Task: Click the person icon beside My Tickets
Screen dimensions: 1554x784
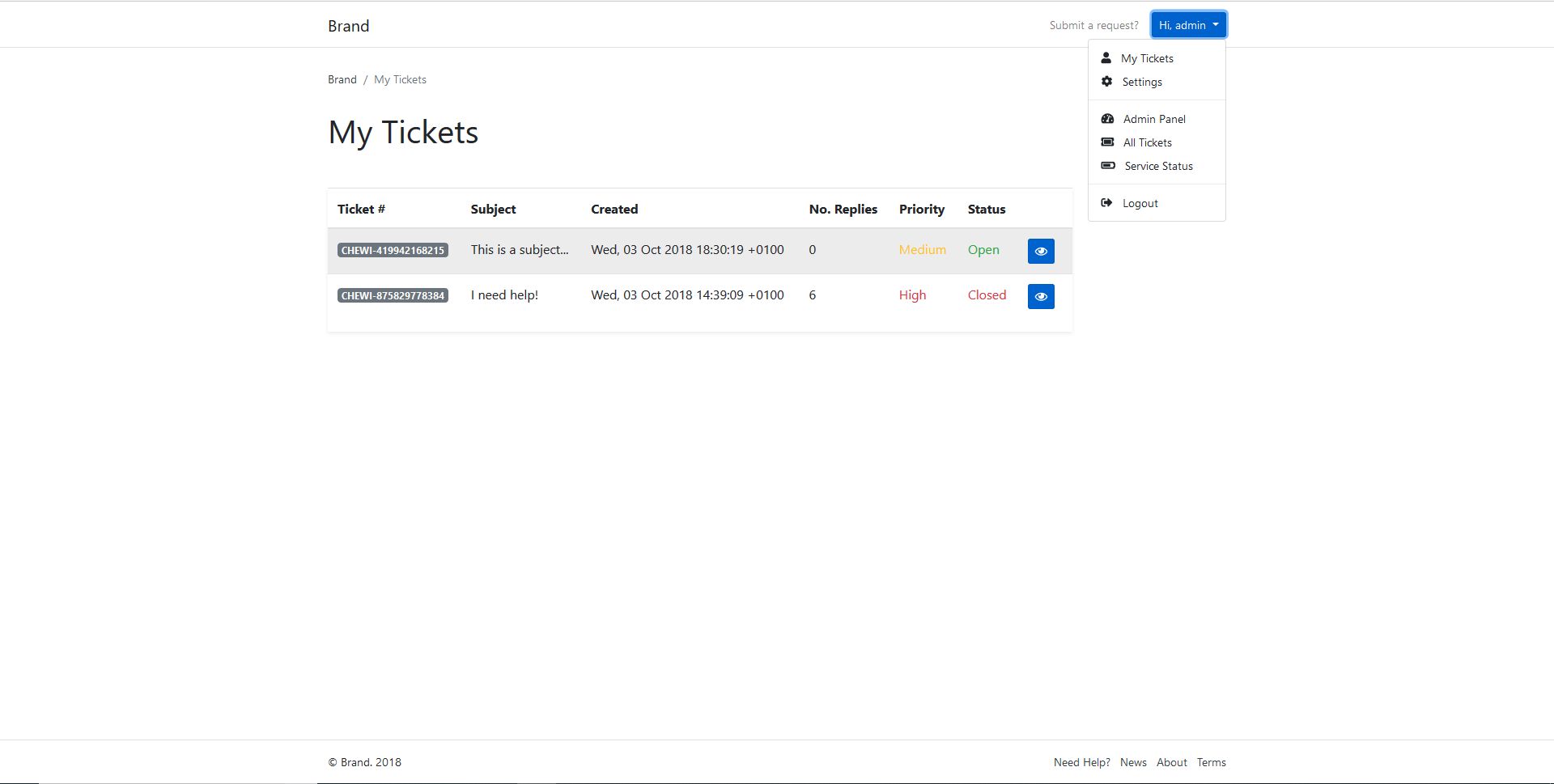Action: coord(1106,58)
